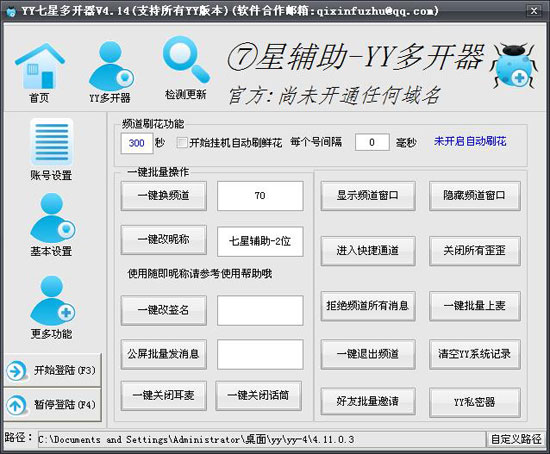The image size is (550, 454).
Task: Click YY私密器 button
Action: [475, 402]
